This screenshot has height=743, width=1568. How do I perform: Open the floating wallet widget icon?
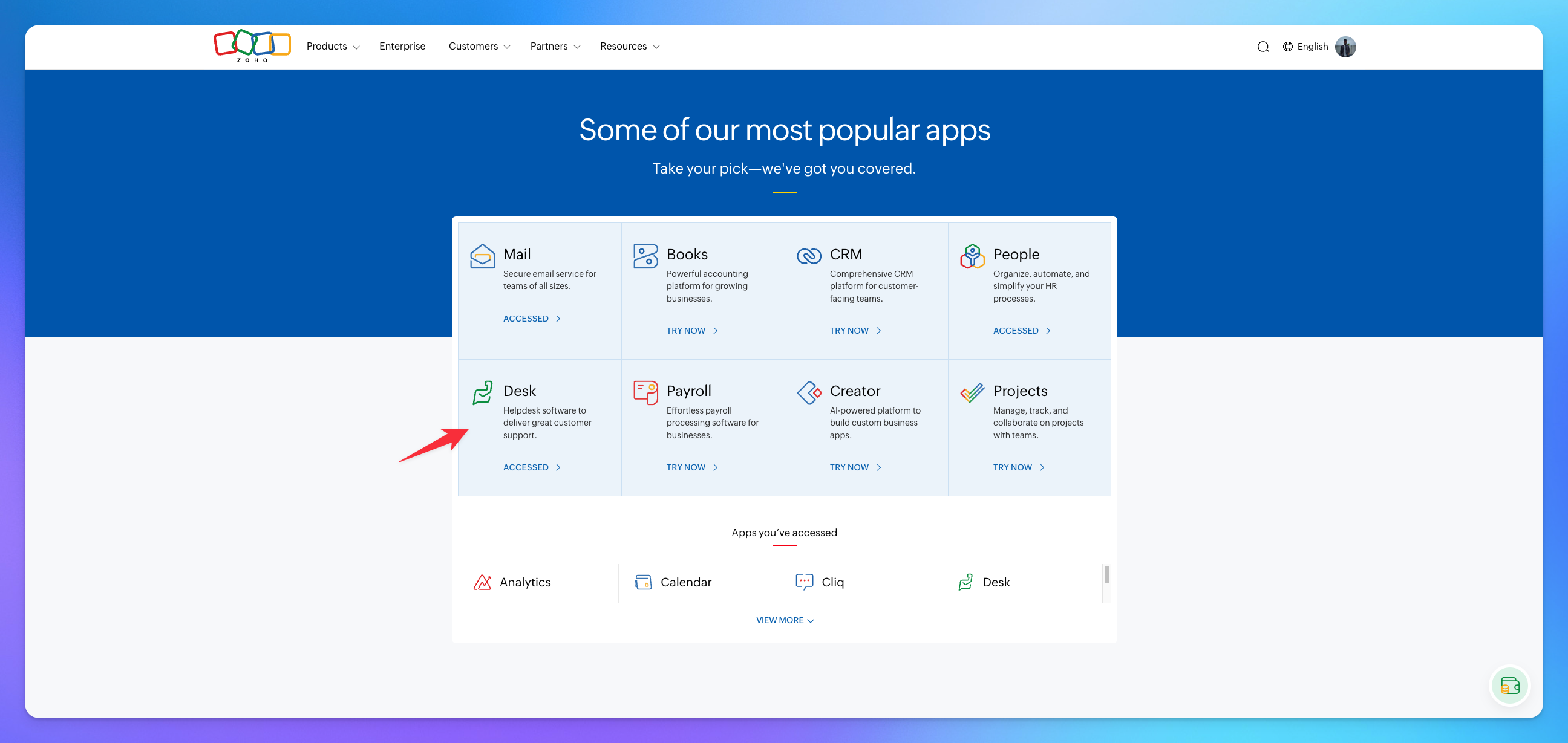1509,686
